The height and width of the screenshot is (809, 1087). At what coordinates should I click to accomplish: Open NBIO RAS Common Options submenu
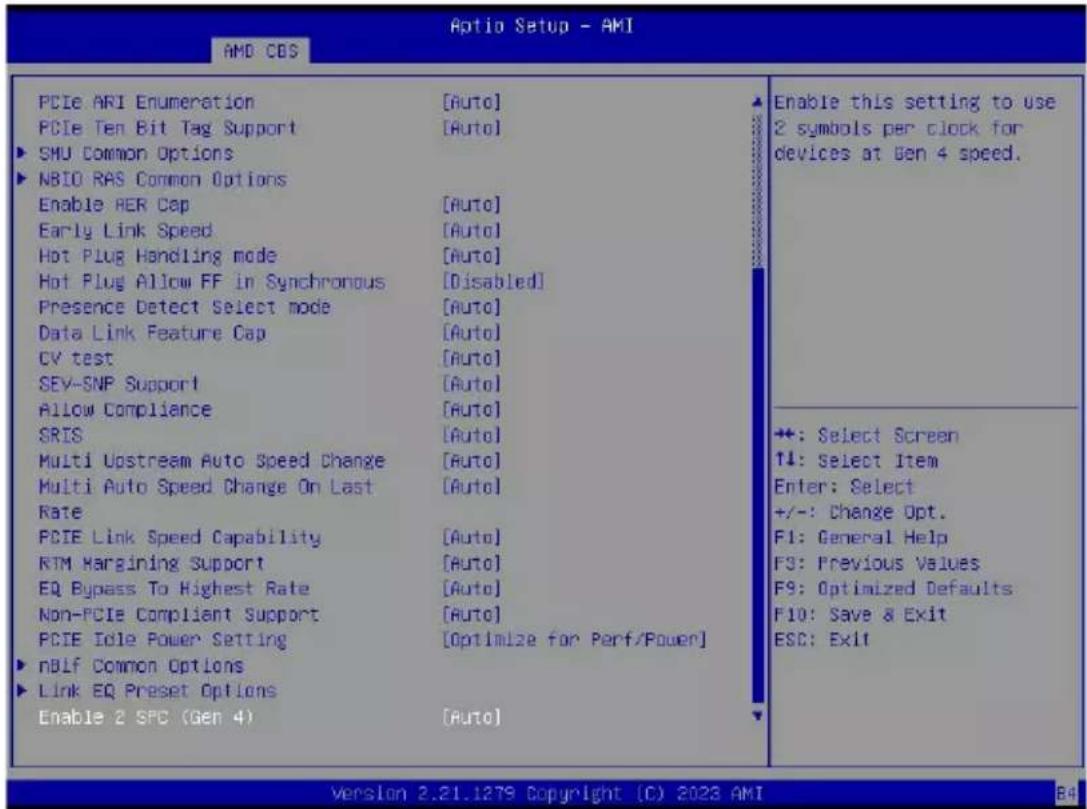pos(162,179)
